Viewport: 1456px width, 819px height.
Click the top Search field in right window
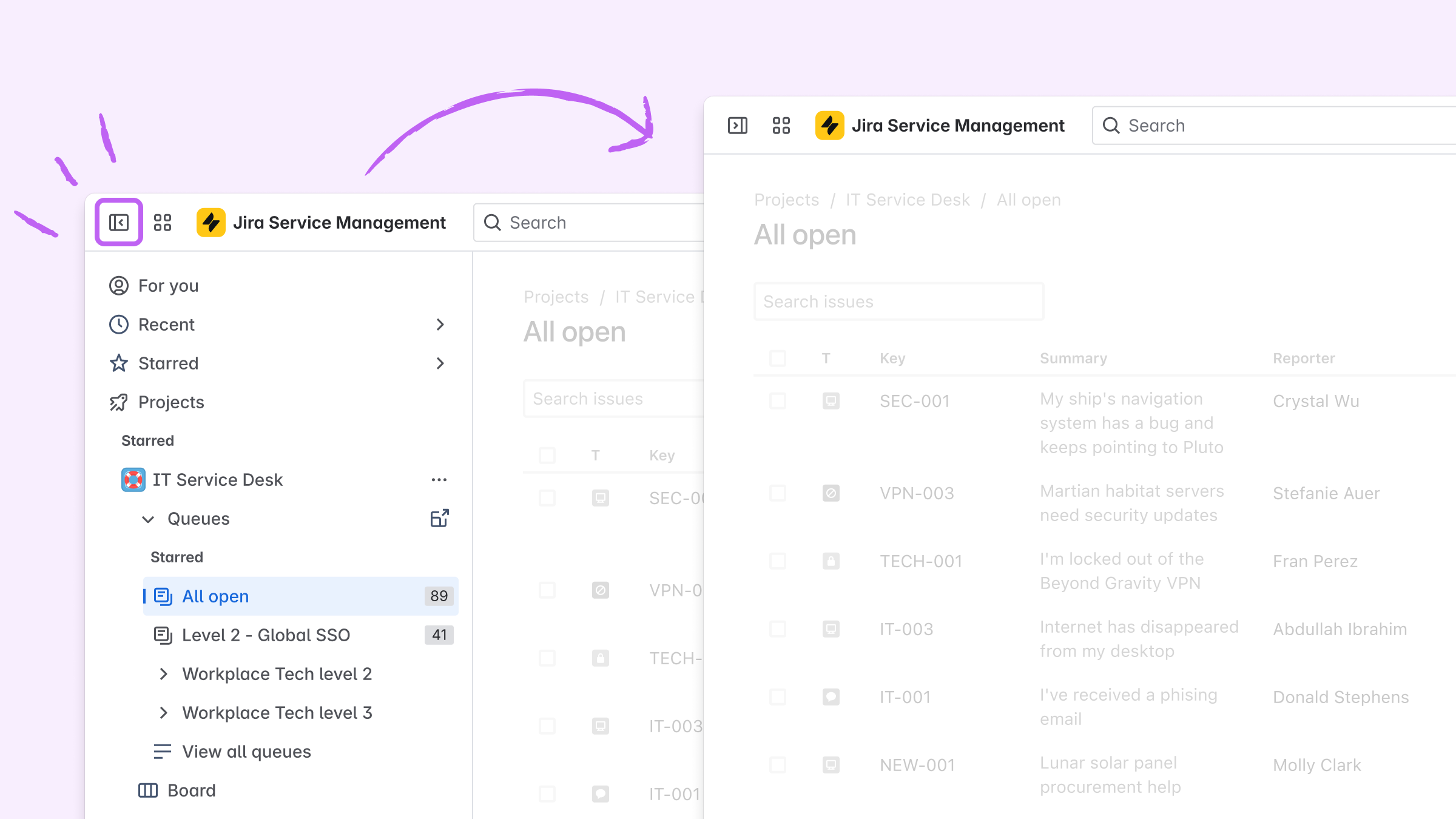[x=1274, y=126]
